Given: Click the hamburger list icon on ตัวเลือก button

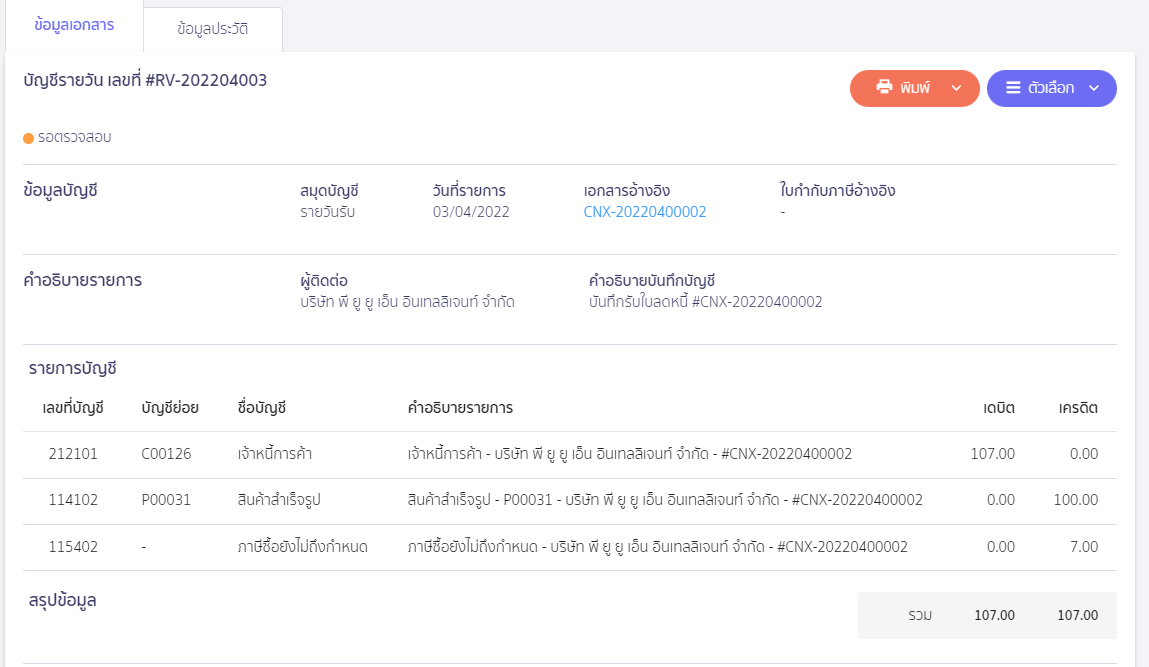Looking at the screenshot, I should (1013, 88).
